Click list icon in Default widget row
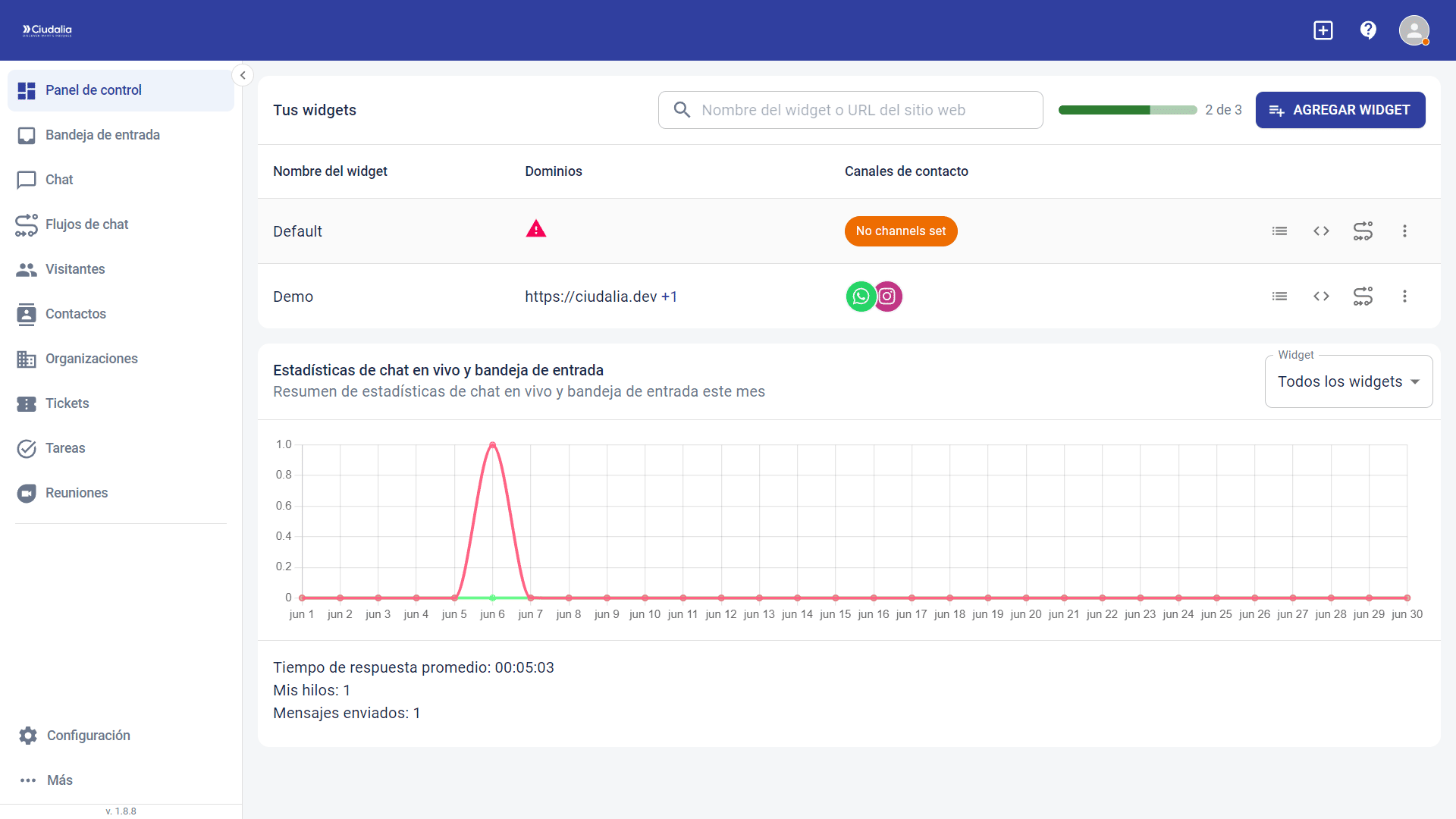Screen dimensions: 1456x819 tap(1279, 231)
